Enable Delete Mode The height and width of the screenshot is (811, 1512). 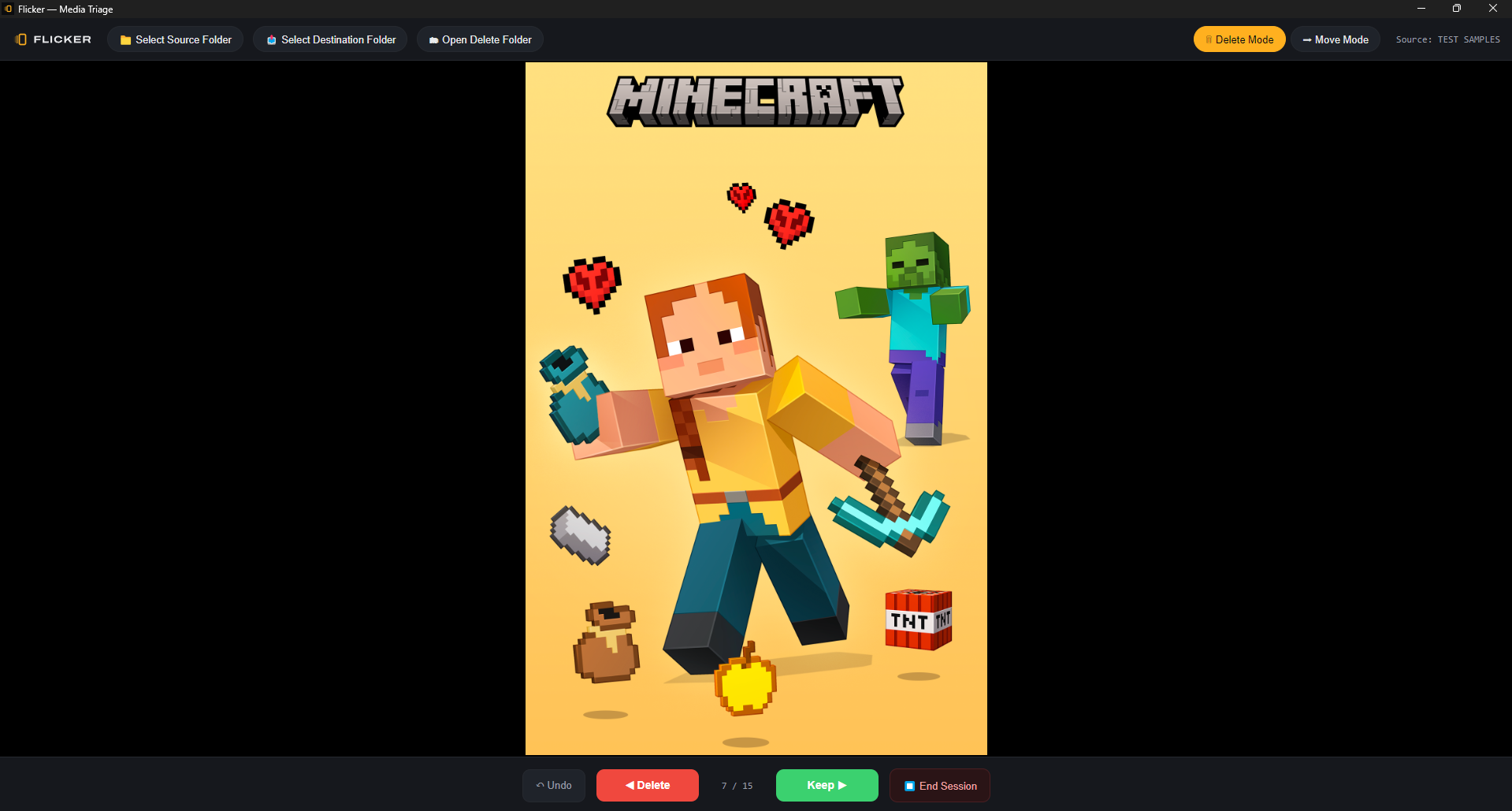click(1239, 39)
